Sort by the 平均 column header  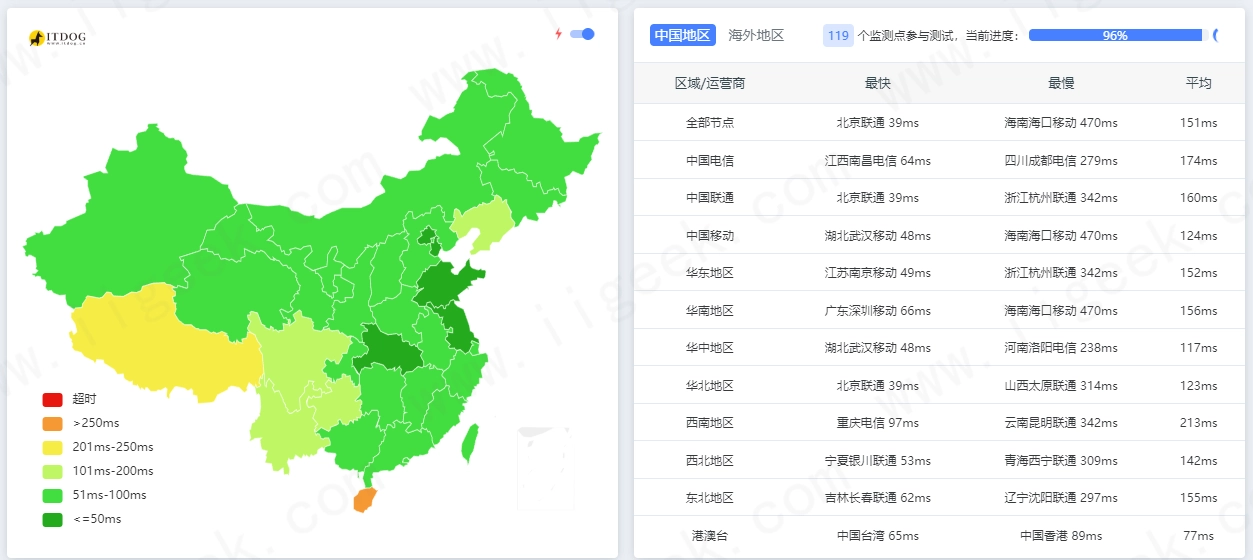(x=1198, y=83)
